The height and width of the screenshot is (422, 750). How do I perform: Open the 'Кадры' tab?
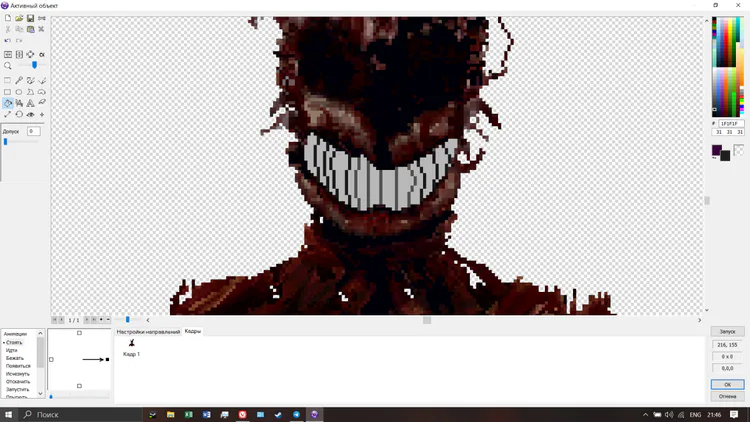(193, 331)
